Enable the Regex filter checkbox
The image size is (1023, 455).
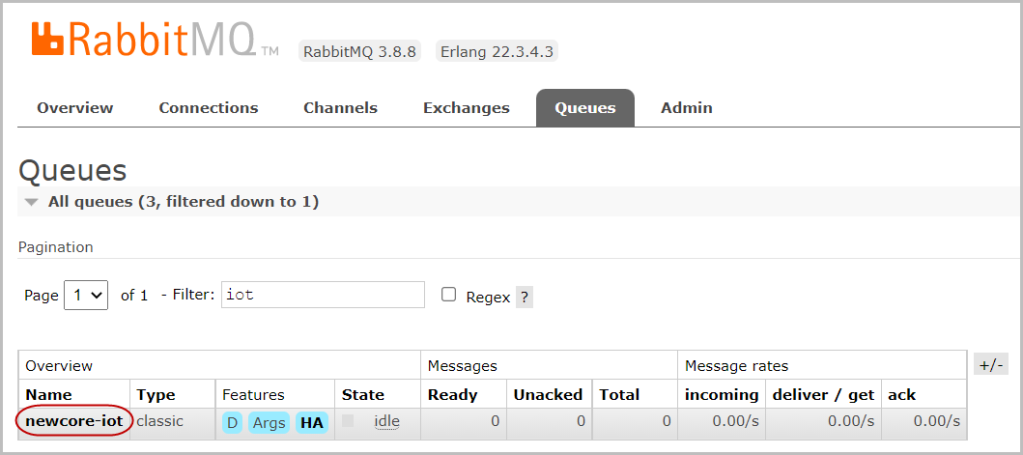click(449, 295)
